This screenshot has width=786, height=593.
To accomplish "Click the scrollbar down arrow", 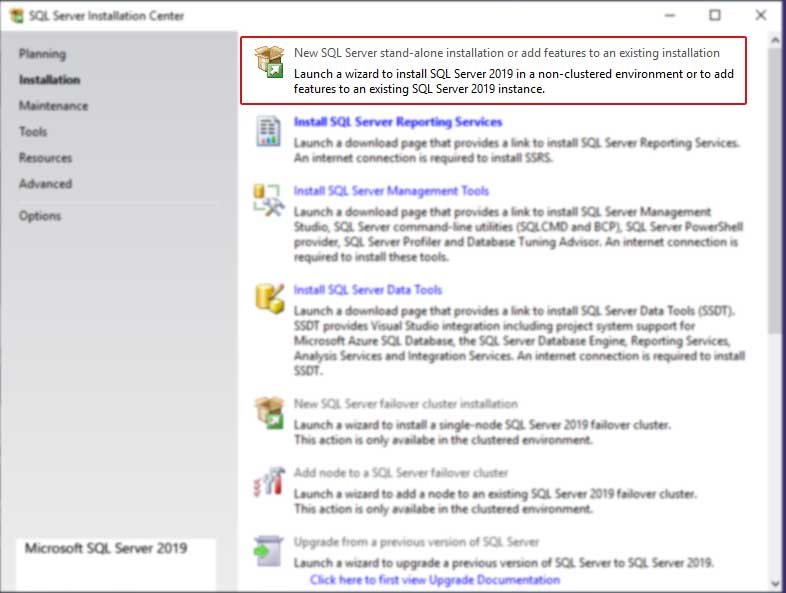I will 776,583.
